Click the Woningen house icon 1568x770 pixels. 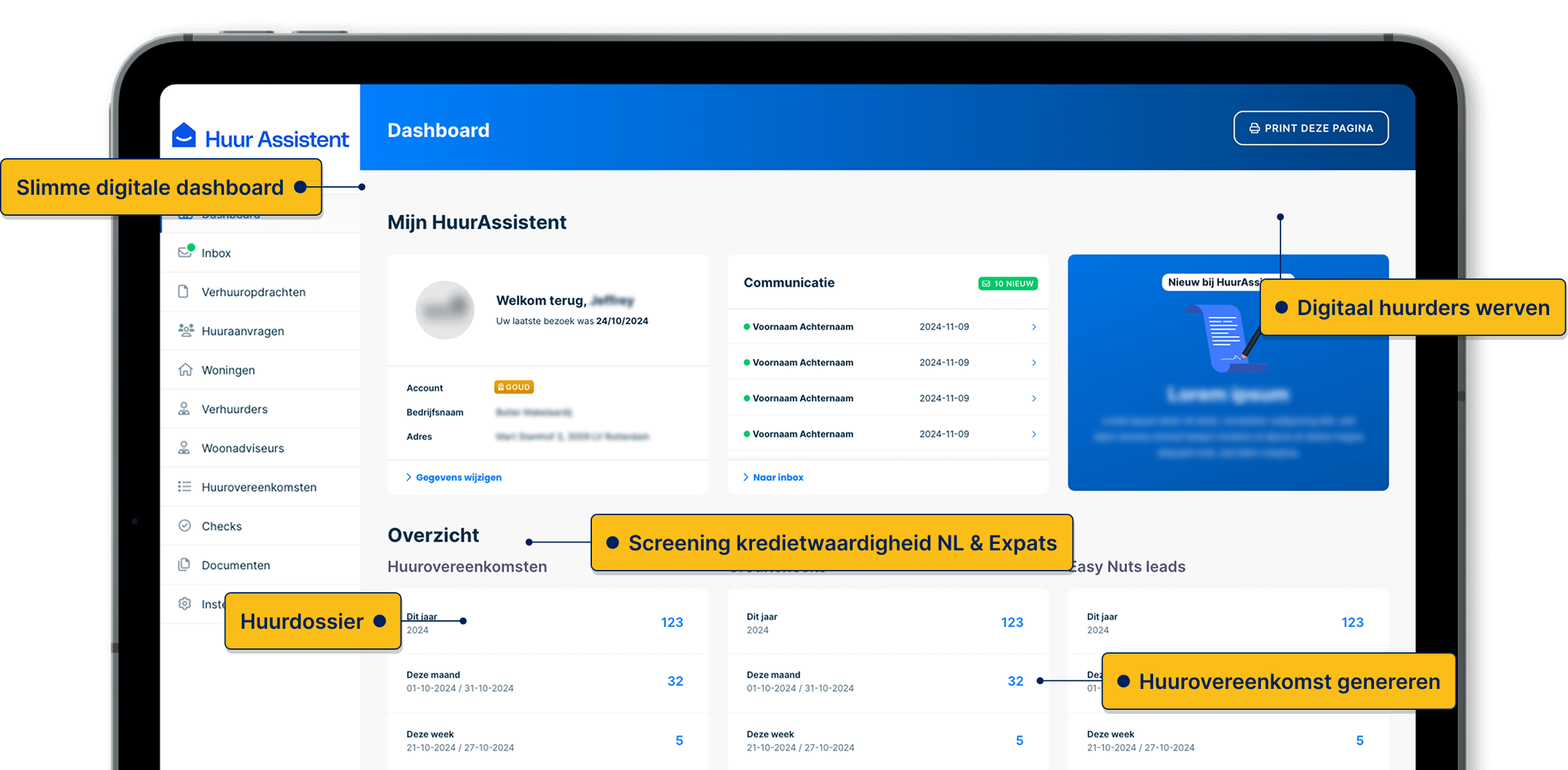(x=186, y=369)
